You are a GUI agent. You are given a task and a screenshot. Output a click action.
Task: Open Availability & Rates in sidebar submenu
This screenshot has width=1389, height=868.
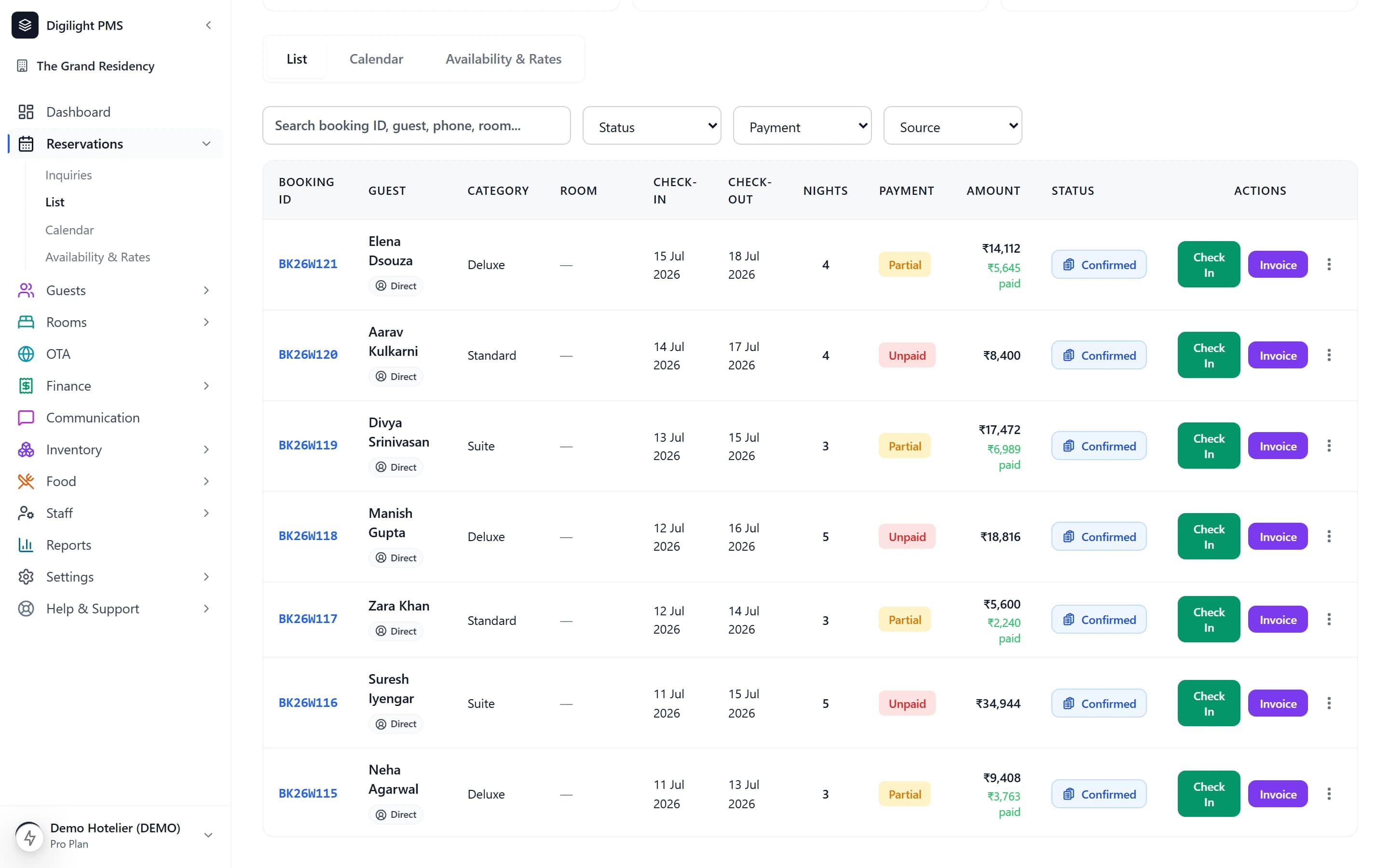pos(97,257)
